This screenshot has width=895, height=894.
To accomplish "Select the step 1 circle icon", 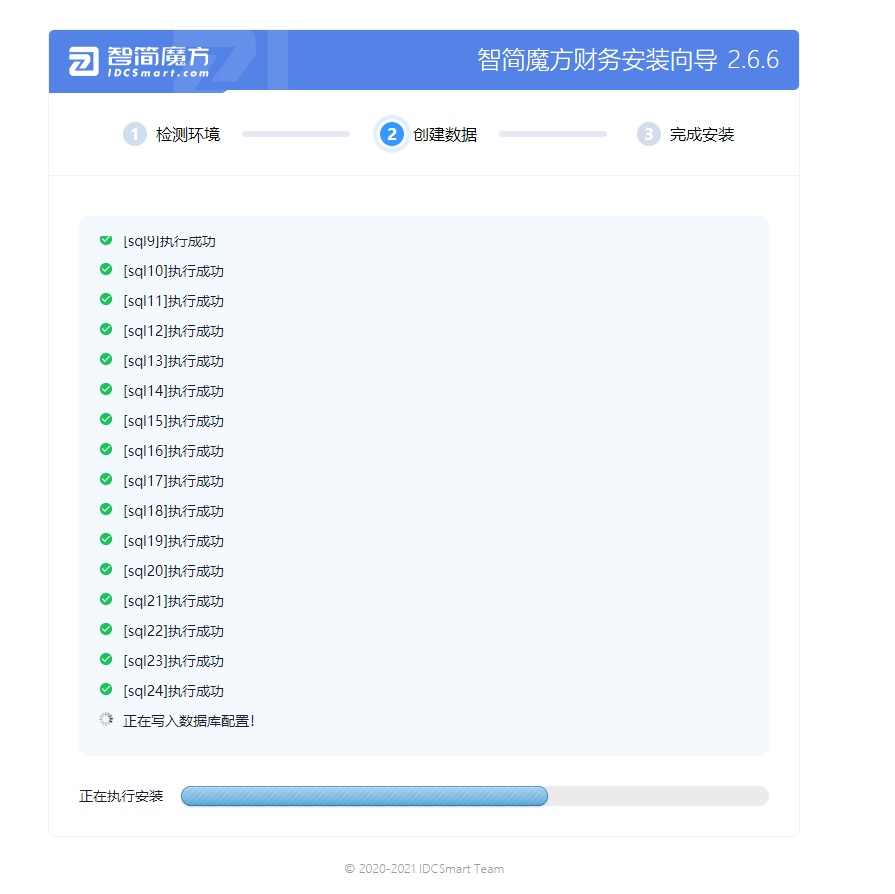I will click(135, 133).
